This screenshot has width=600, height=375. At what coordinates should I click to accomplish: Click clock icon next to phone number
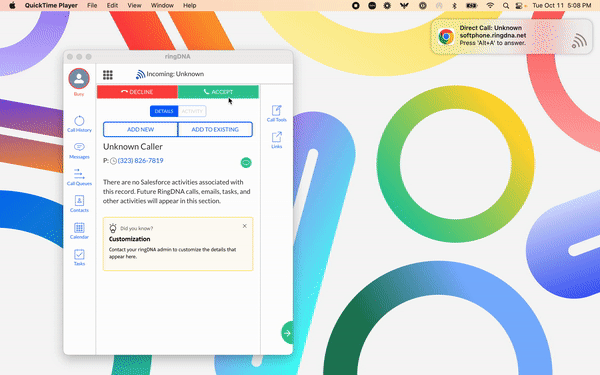(113, 161)
